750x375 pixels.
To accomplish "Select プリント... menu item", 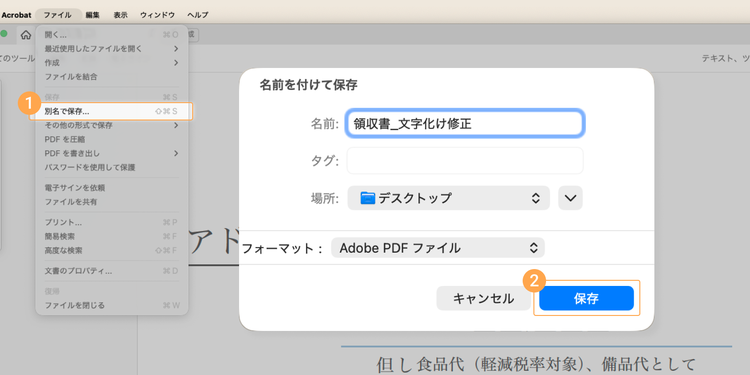I will tap(112, 222).
